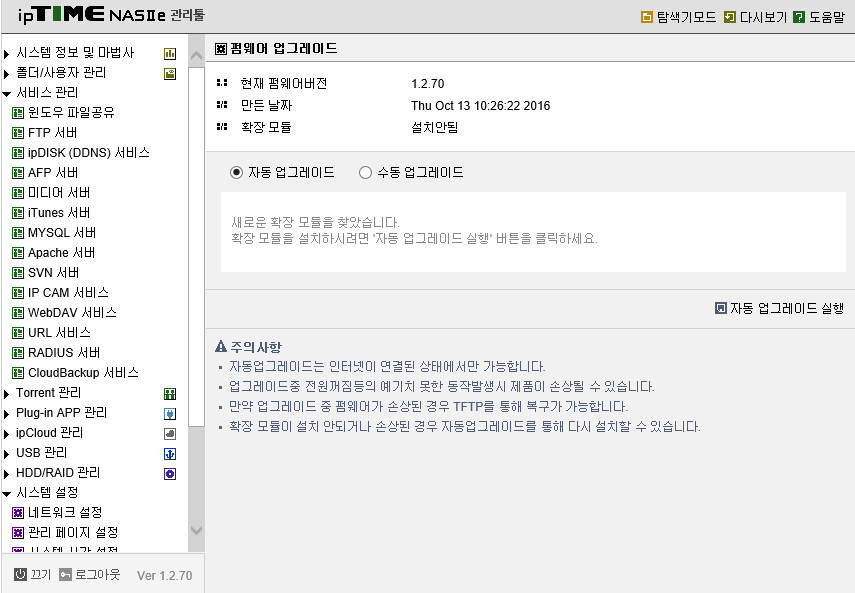The width and height of the screenshot is (855, 593).
Task: Click the HDD/RAID 관리 disk icon
Action: pos(170,474)
